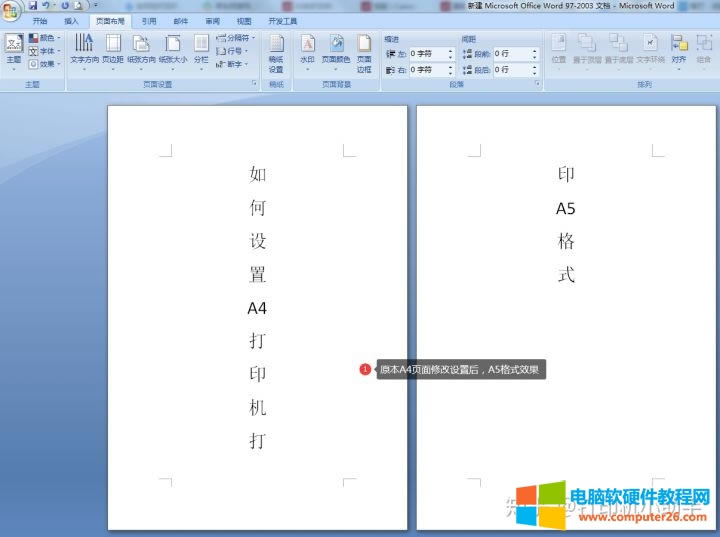This screenshot has width=720, height=537.
Task: Click the Save icon in quick access toolbar
Action: click(33, 5)
